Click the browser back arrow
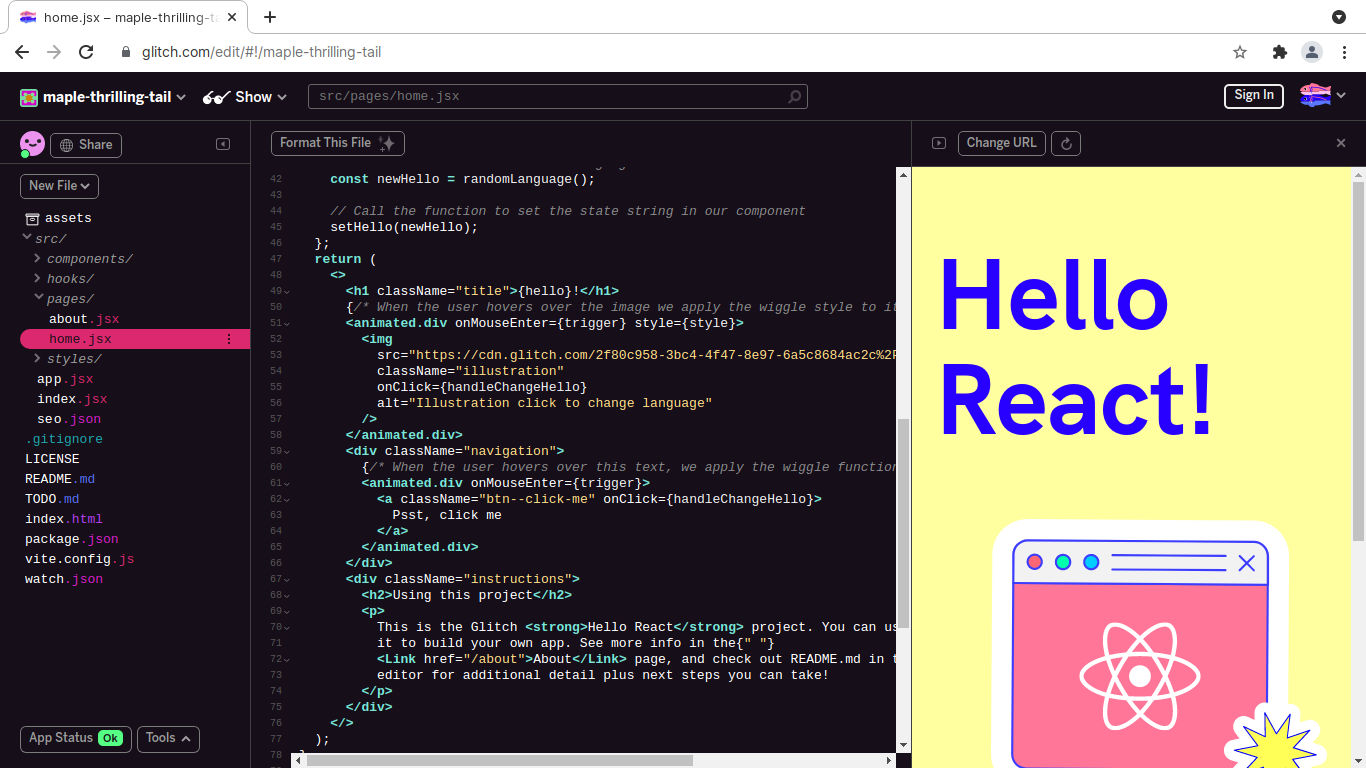Image resolution: width=1366 pixels, height=768 pixels. pyautogui.click(x=22, y=52)
